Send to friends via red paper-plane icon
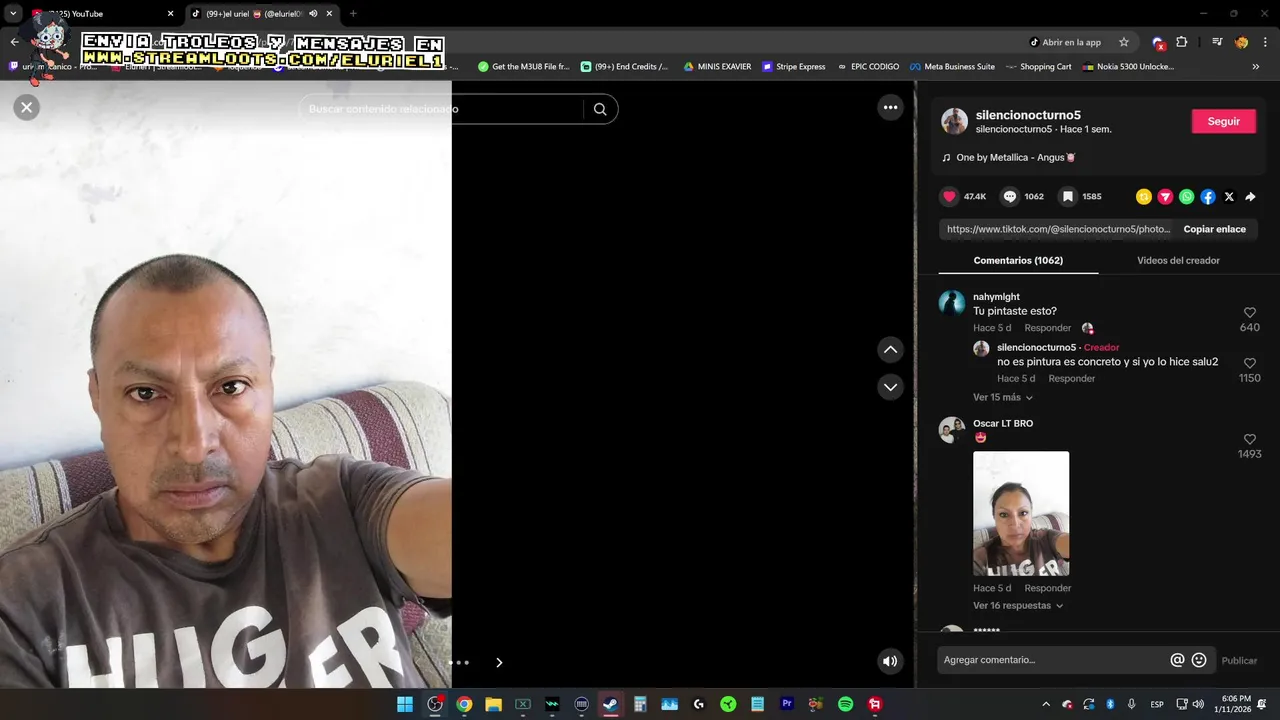 click(x=1165, y=197)
